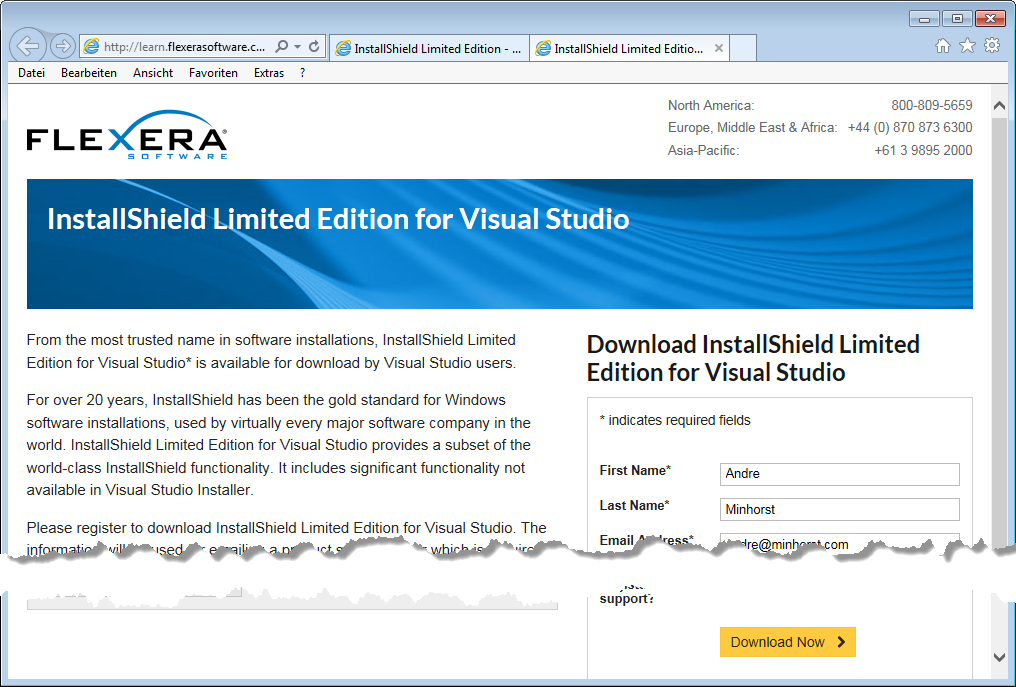Click the Asia-Pacific phone number +61 3 9895 2000
This screenshot has height=687, width=1016.
923,150
